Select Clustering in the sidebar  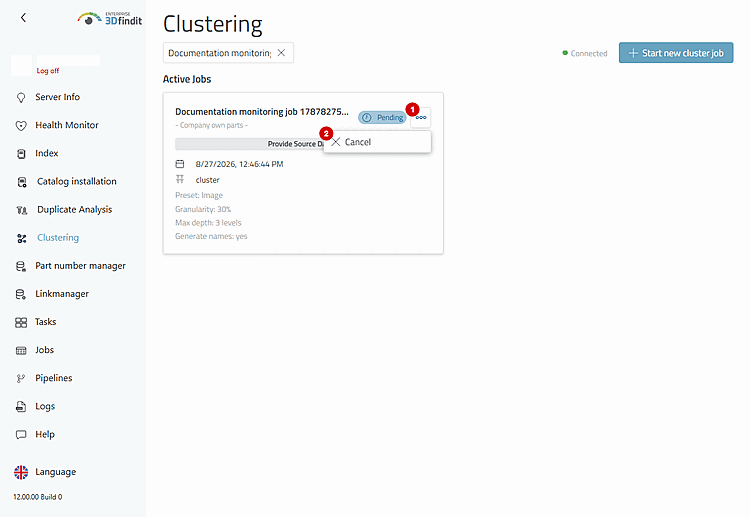coord(58,238)
